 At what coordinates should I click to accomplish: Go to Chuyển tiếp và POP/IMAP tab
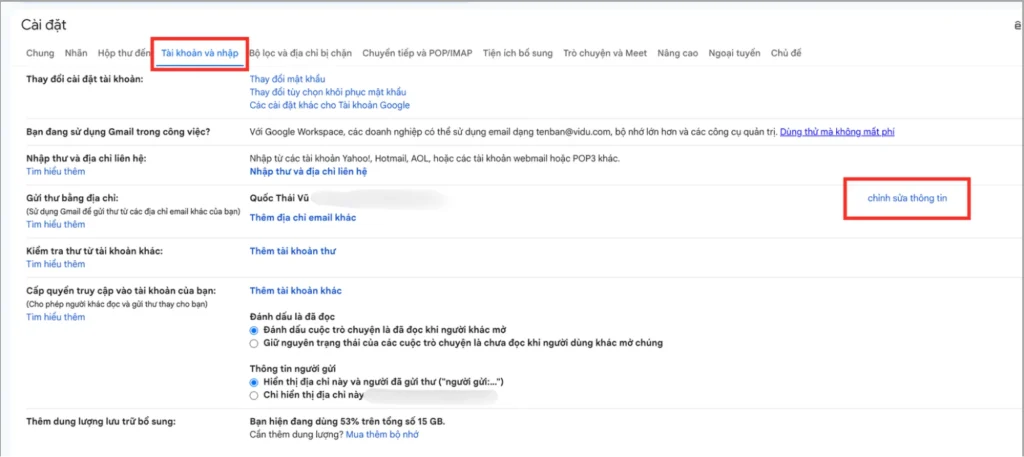[x=417, y=54]
